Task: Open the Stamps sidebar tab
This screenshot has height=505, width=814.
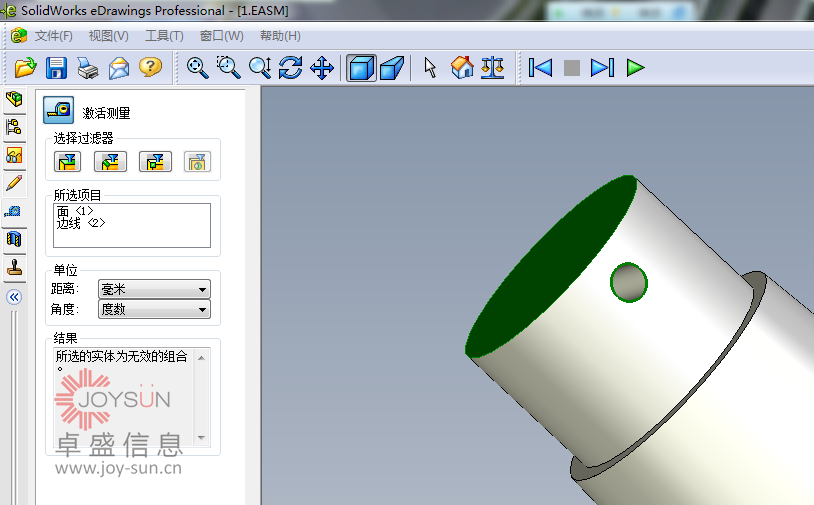Action: click(x=15, y=267)
